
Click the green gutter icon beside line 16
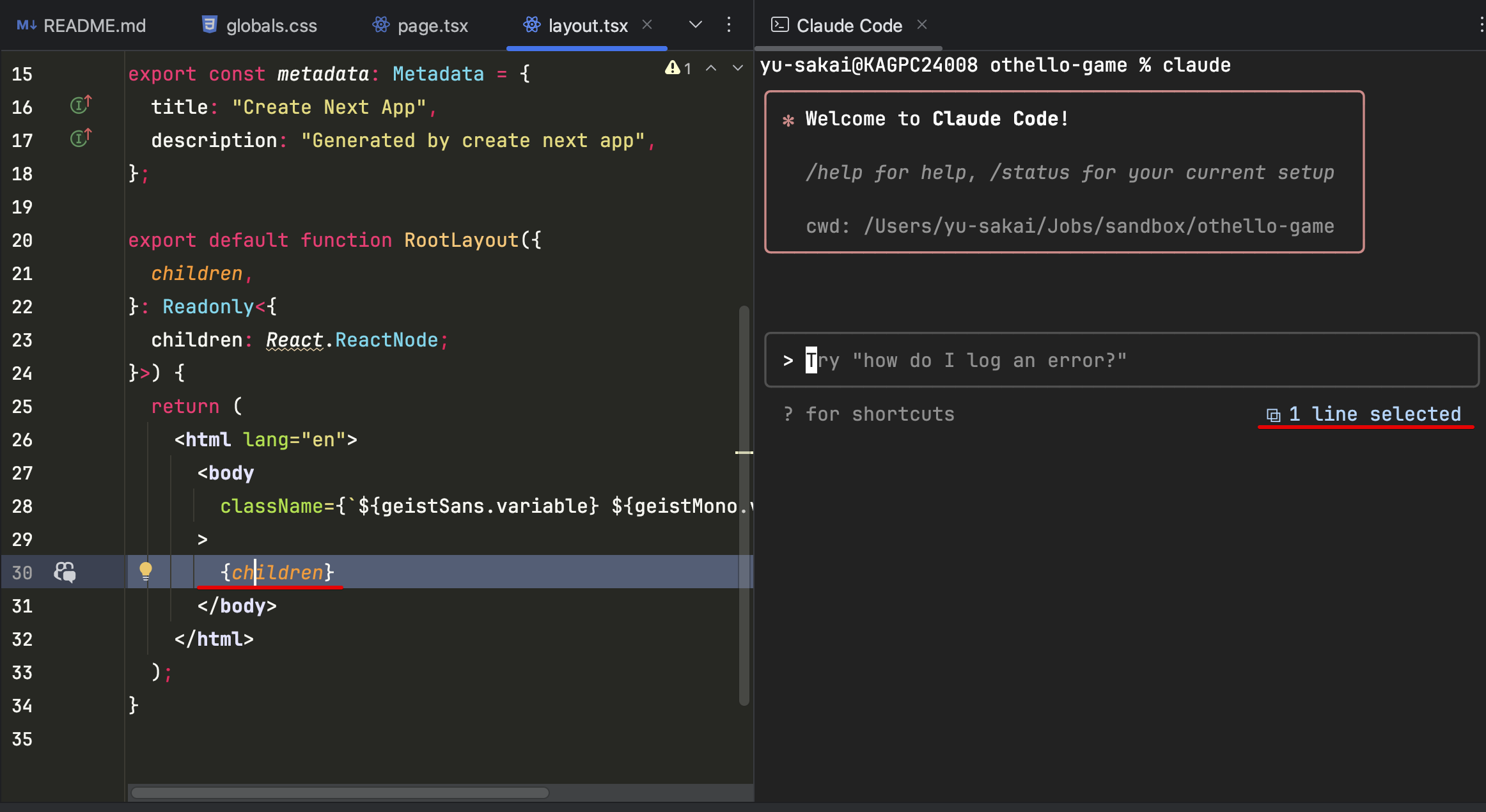pos(79,104)
